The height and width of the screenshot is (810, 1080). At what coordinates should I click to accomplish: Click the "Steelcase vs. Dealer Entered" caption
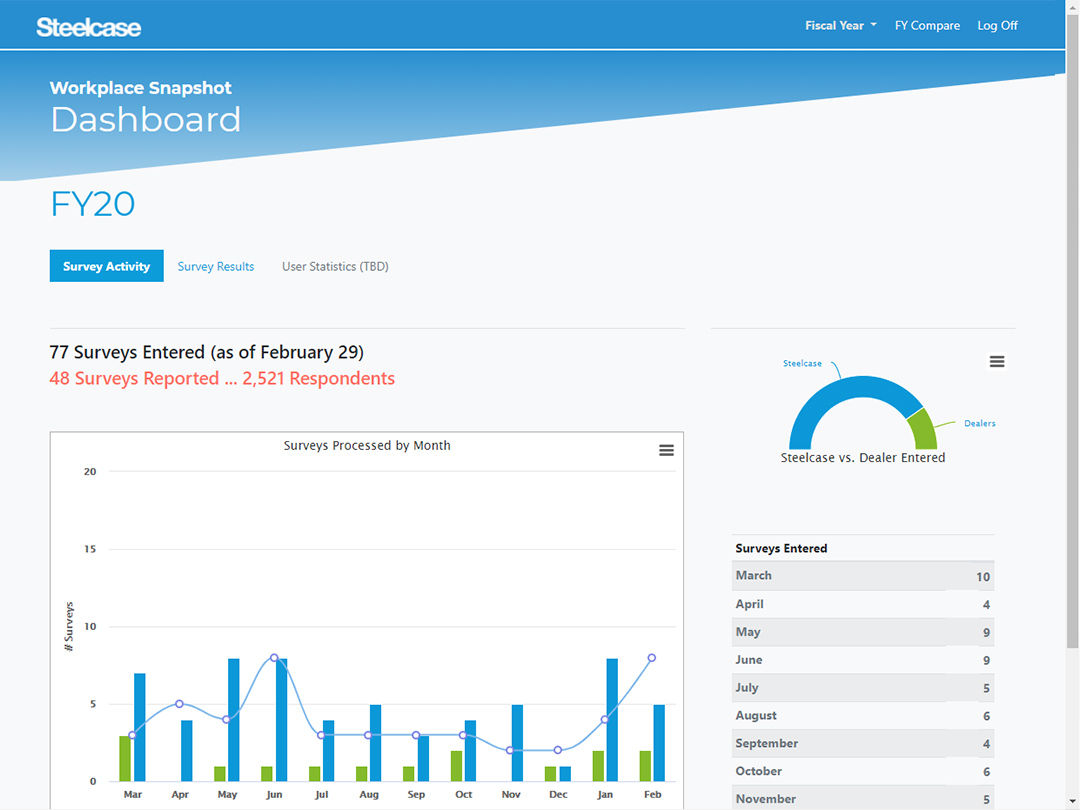pyautogui.click(x=862, y=457)
